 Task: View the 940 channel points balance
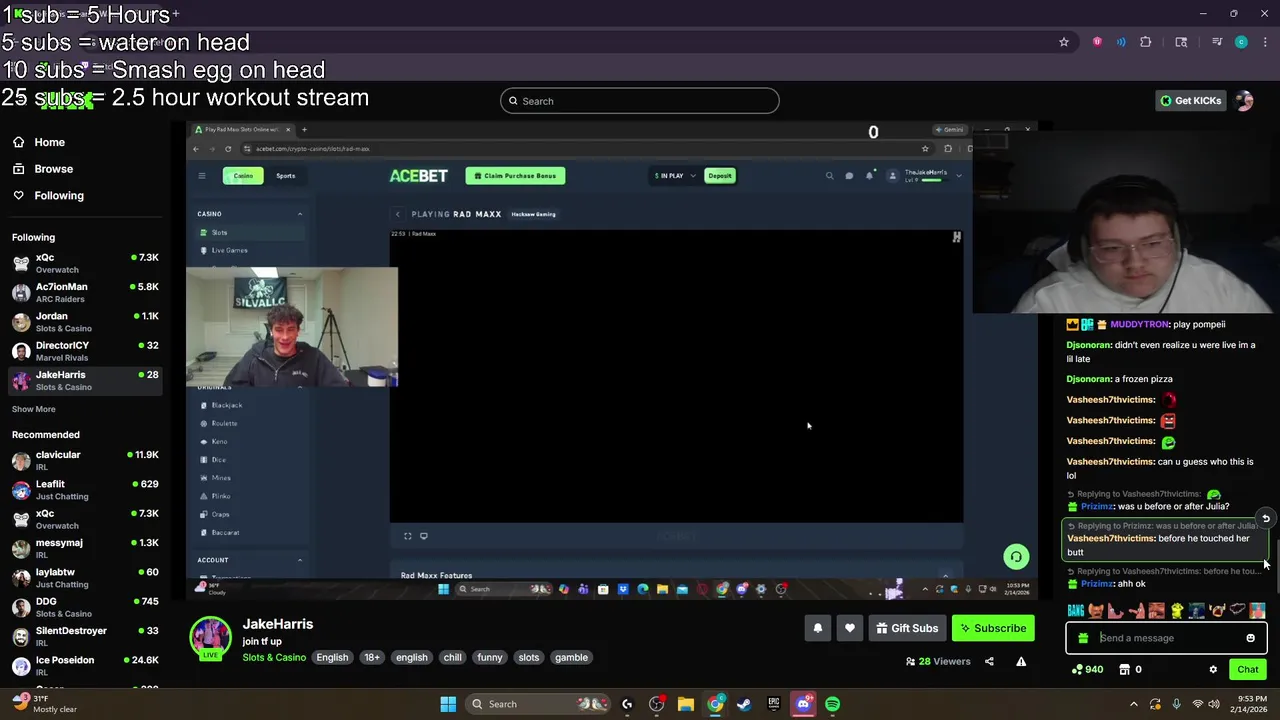click(1087, 669)
